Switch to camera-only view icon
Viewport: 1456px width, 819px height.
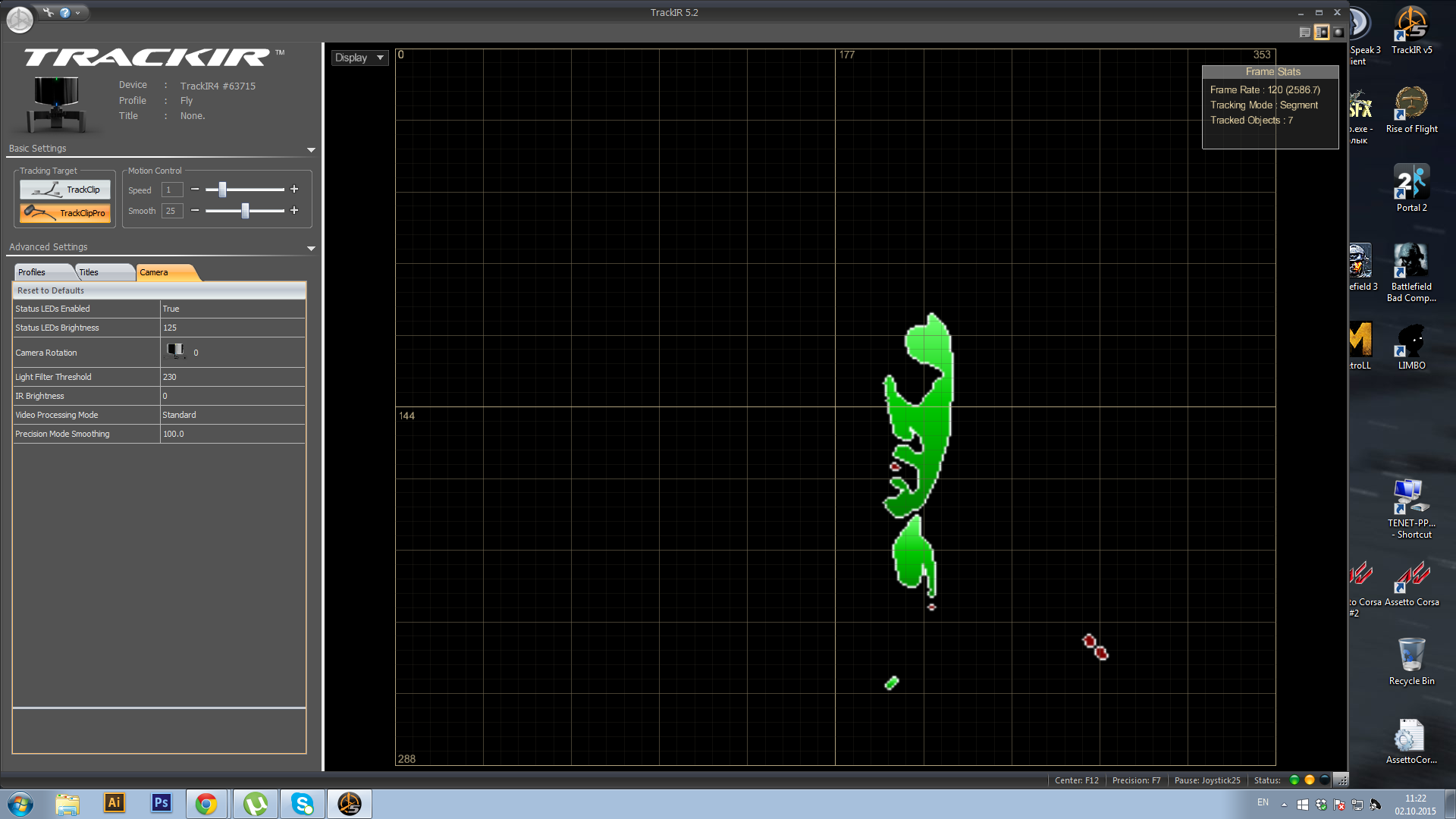coord(1338,33)
